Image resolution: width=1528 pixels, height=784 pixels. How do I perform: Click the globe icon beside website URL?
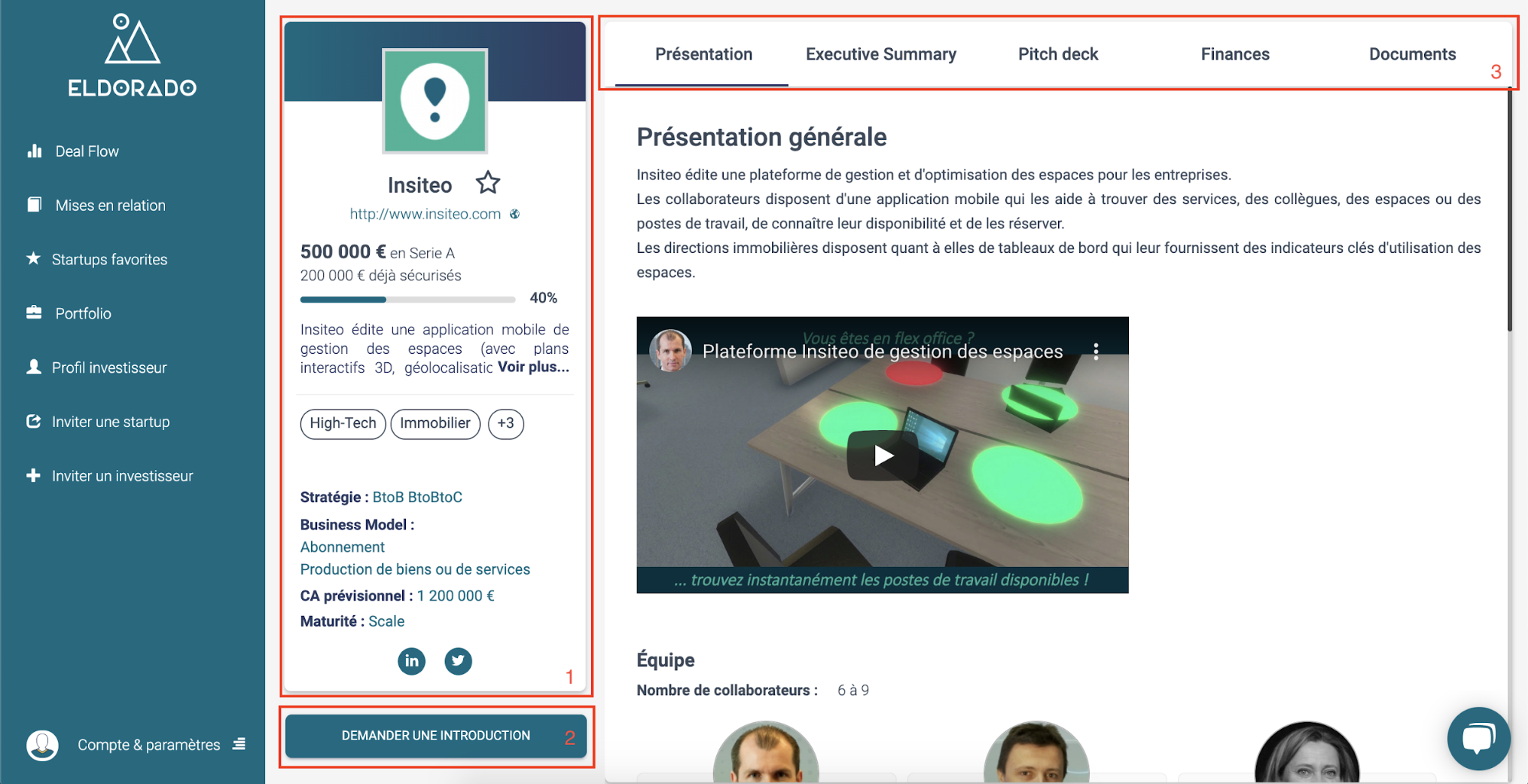515,214
